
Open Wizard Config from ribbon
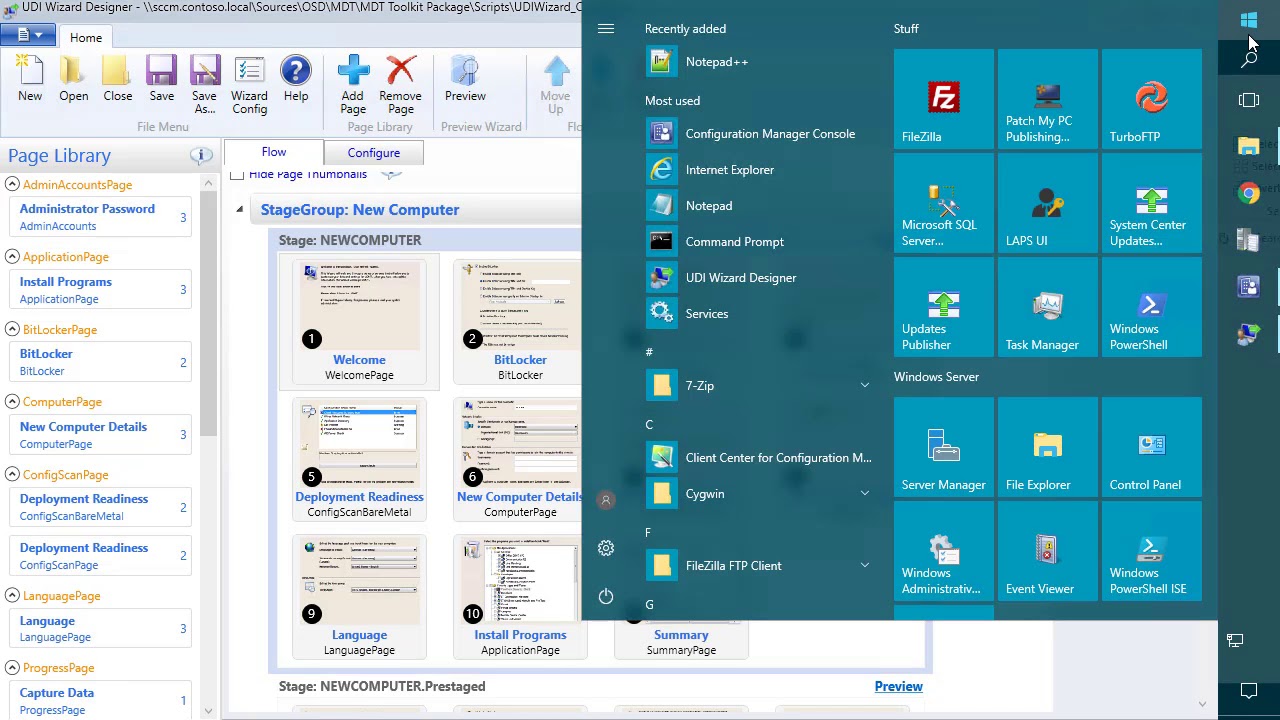[249, 85]
